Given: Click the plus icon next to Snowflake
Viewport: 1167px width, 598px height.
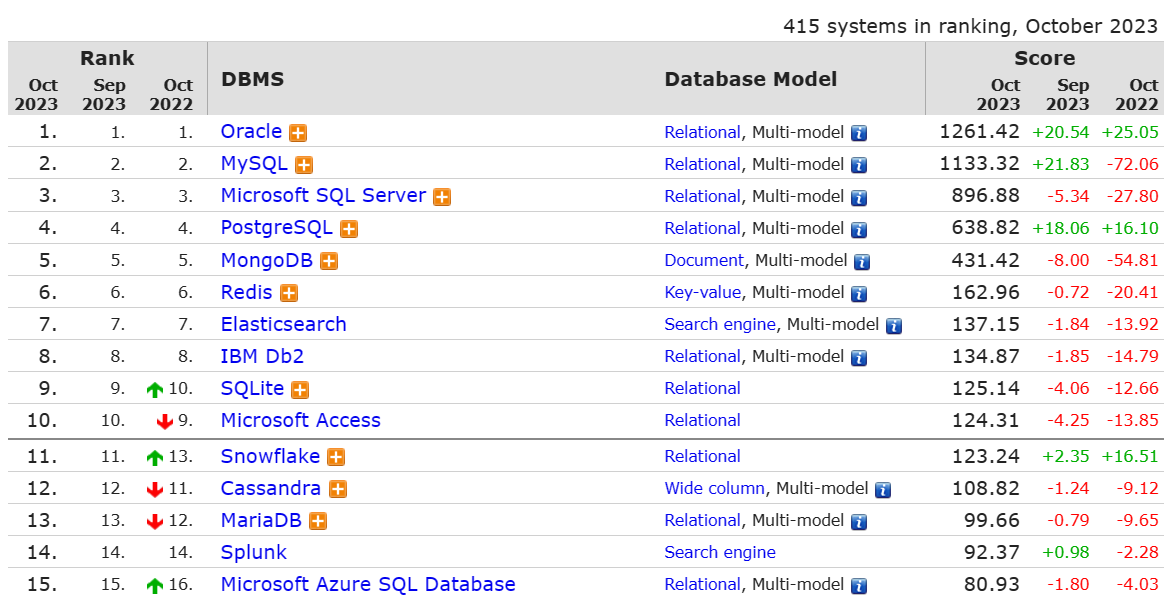Looking at the screenshot, I should point(336,457).
